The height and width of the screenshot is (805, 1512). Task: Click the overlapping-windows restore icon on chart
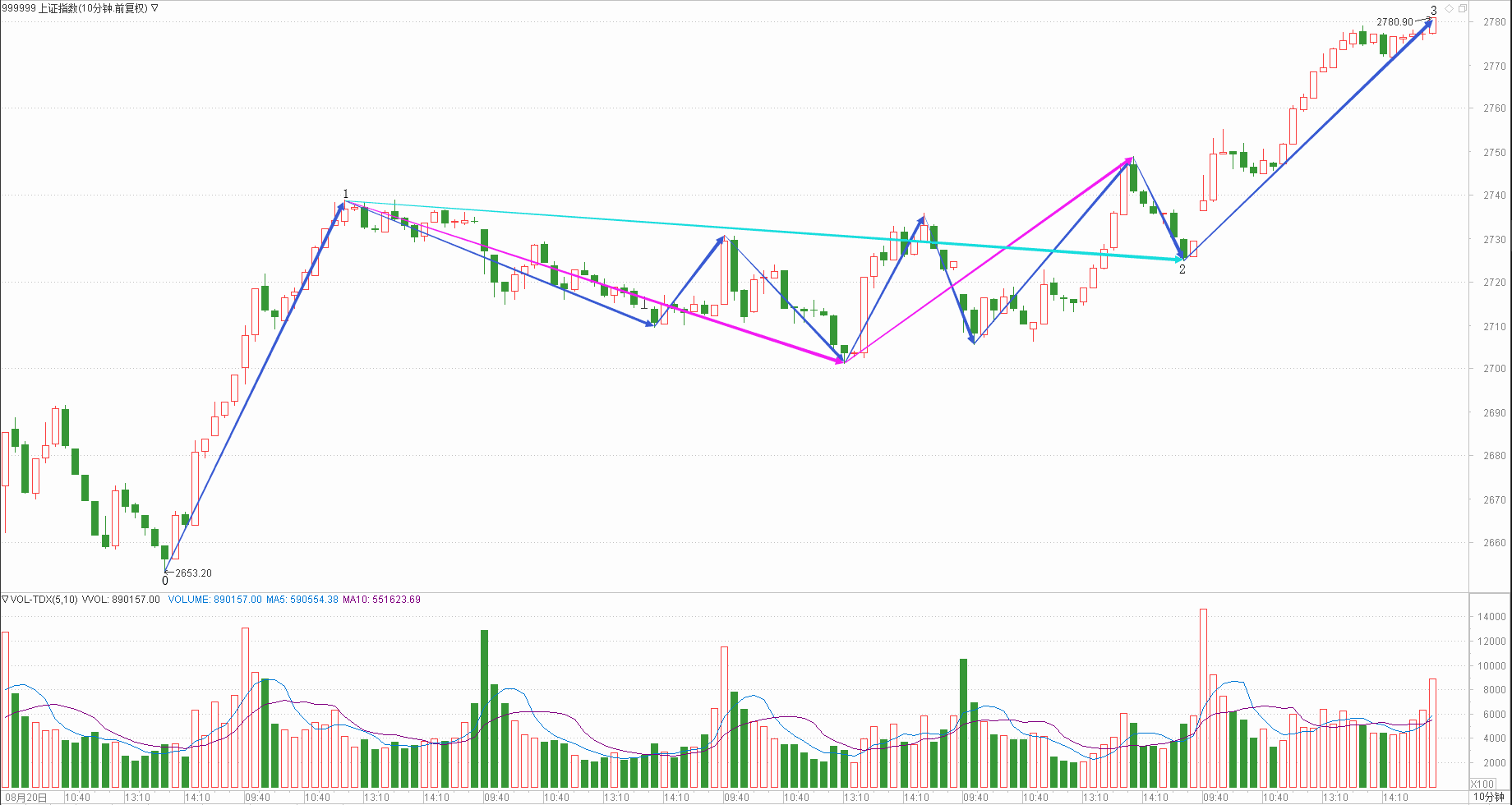point(1462,9)
